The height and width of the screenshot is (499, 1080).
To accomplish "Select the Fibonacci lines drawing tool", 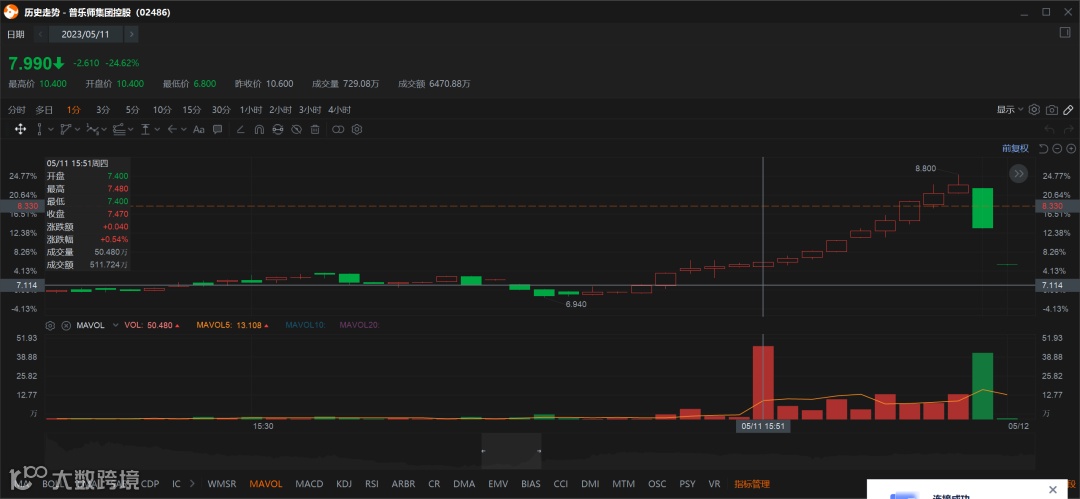I will 118,129.
